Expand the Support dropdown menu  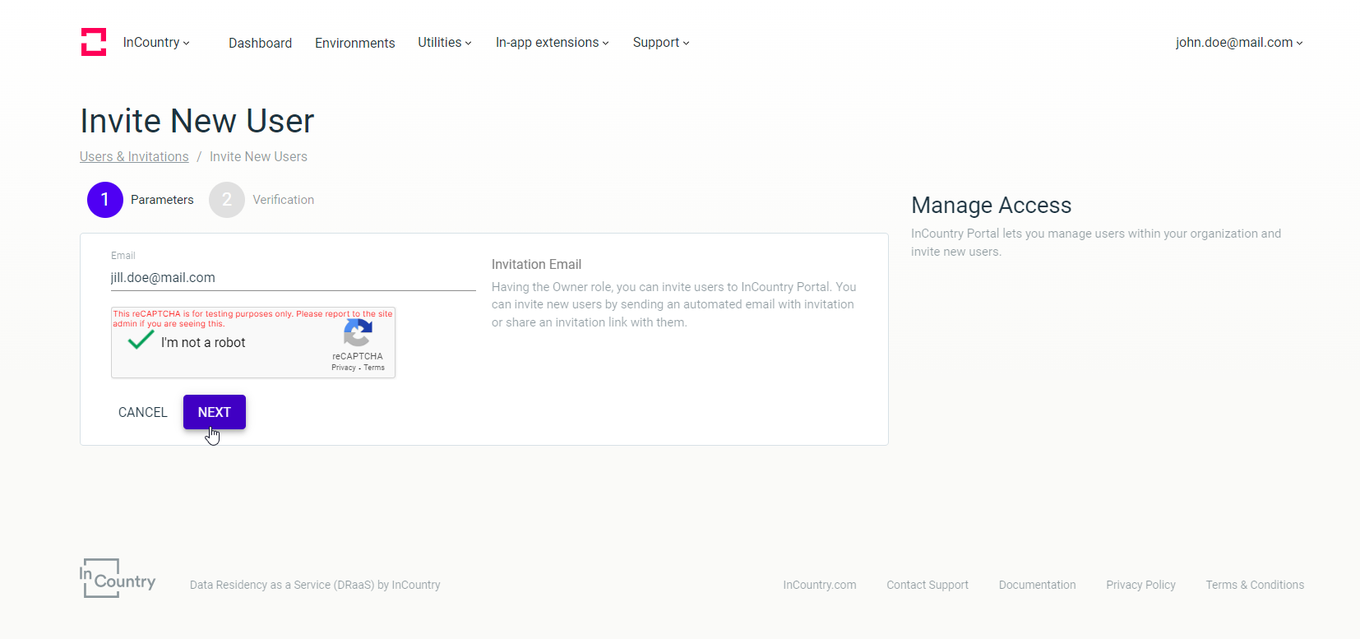[x=660, y=42]
